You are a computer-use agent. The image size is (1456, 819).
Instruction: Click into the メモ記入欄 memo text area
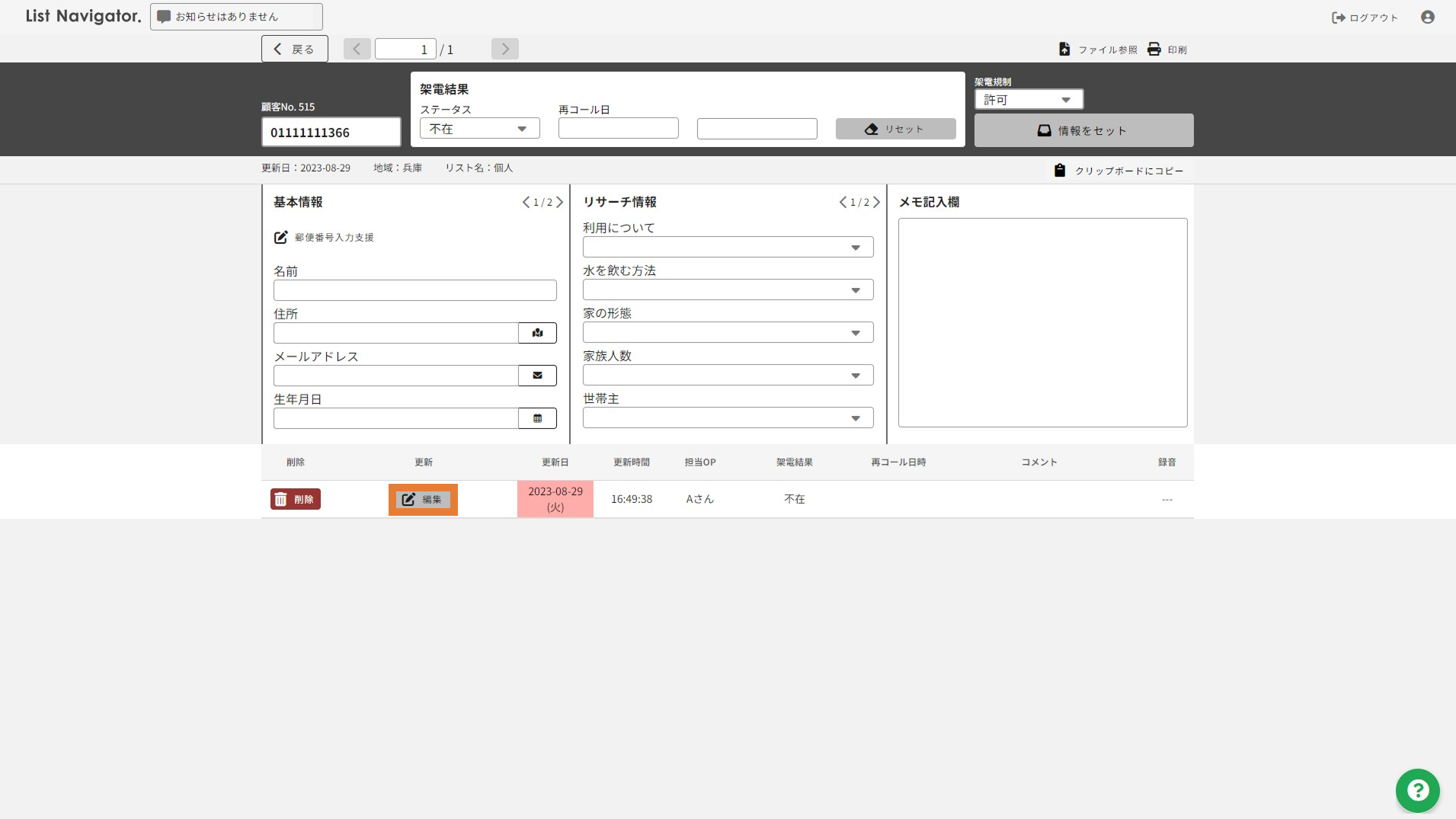coord(1042,322)
